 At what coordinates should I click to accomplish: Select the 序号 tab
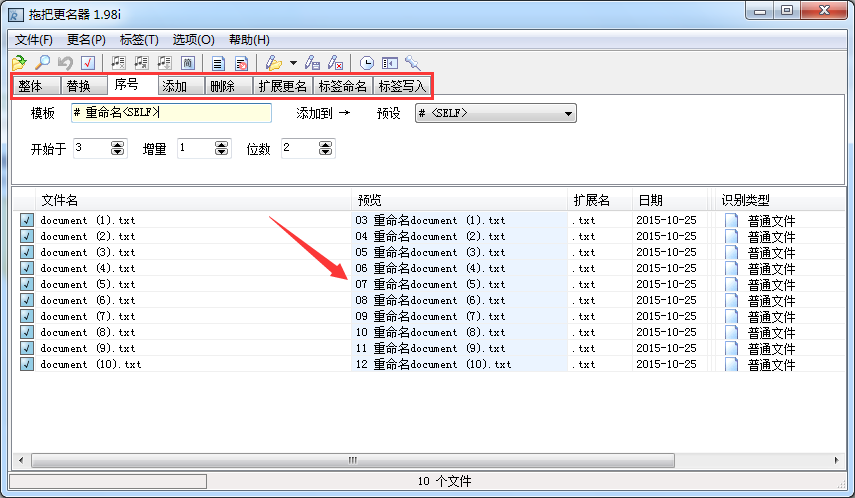[x=133, y=85]
